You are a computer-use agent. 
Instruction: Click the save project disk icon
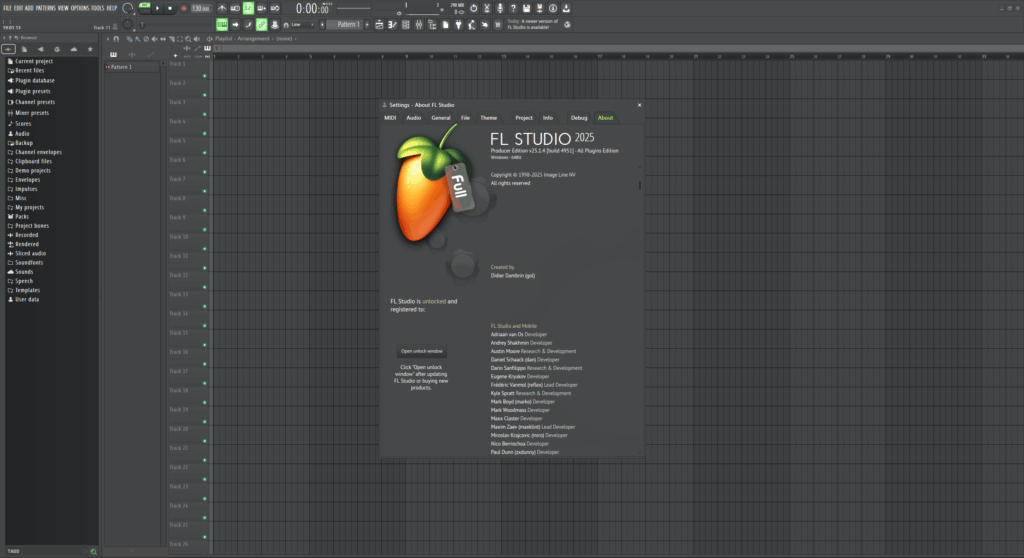point(526,8)
